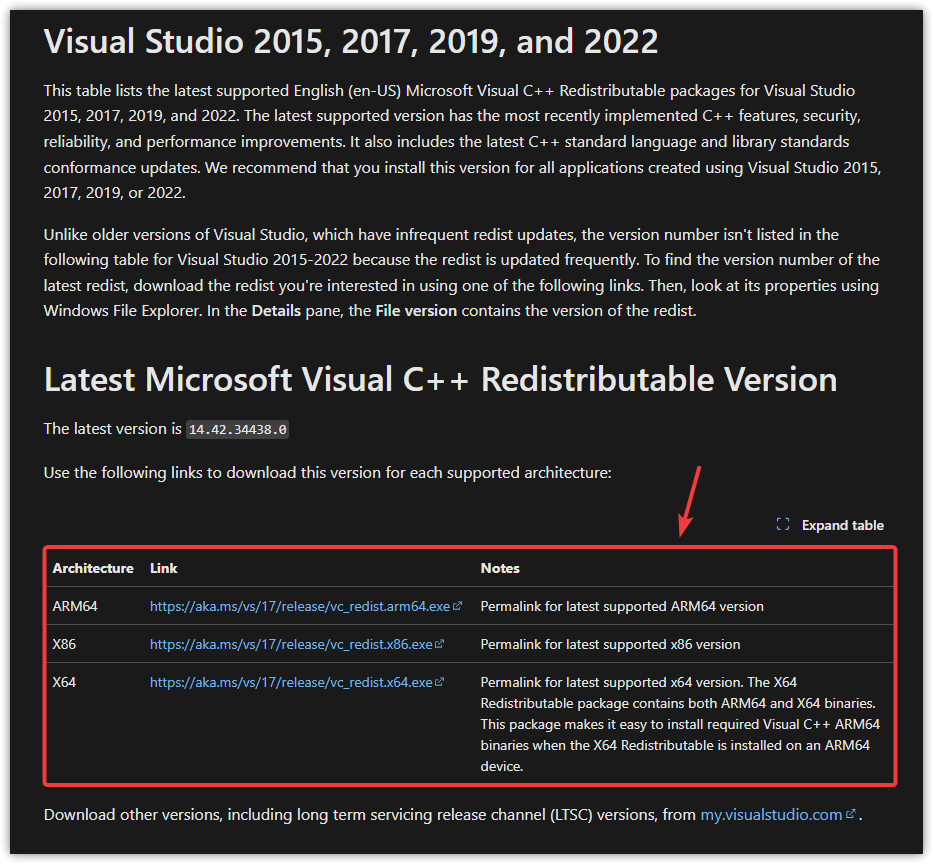The width and height of the screenshot is (933, 864).
Task: Click the Link column header
Action: point(164,568)
